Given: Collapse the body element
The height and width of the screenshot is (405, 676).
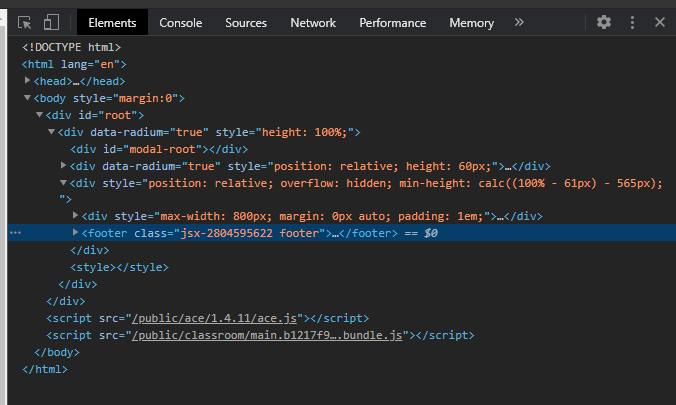Looking at the screenshot, I should pyautogui.click(x=27, y=98).
